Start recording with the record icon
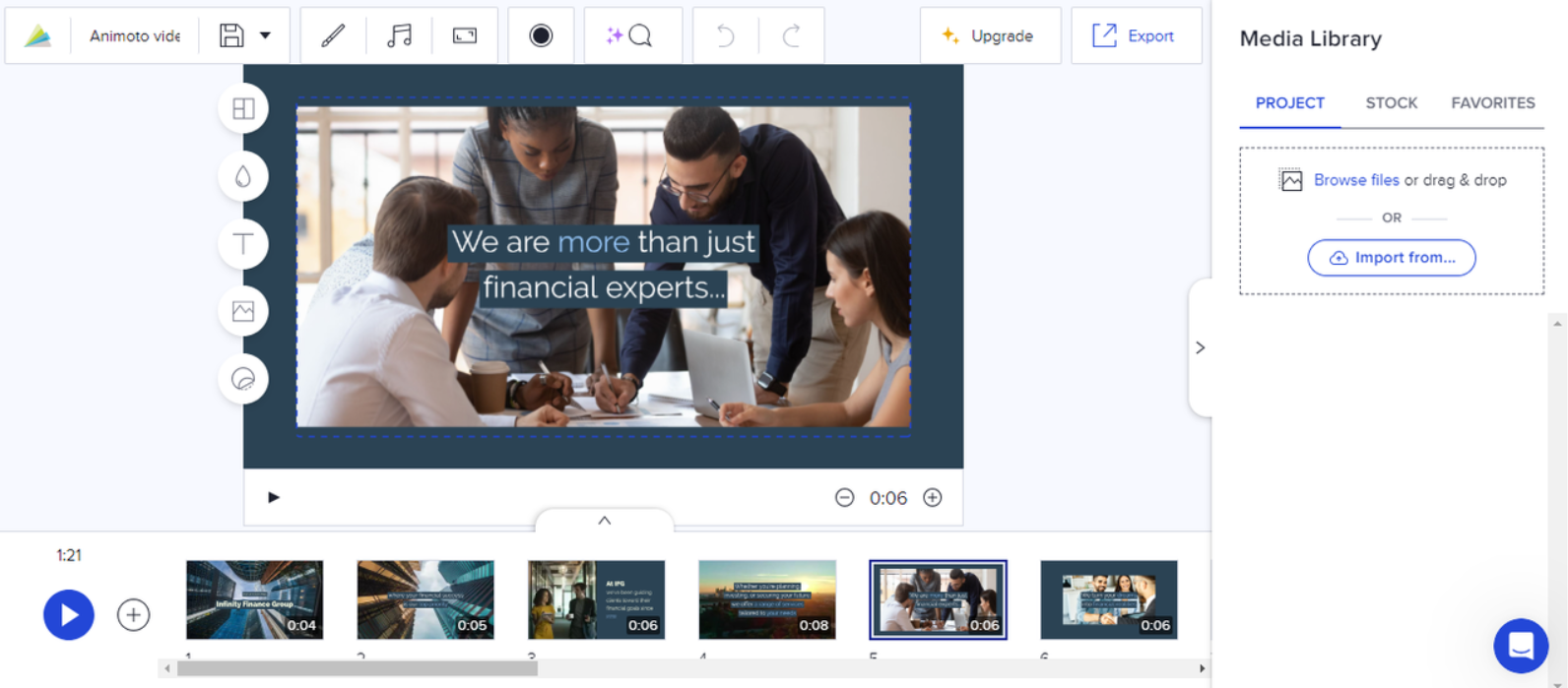 tap(541, 36)
